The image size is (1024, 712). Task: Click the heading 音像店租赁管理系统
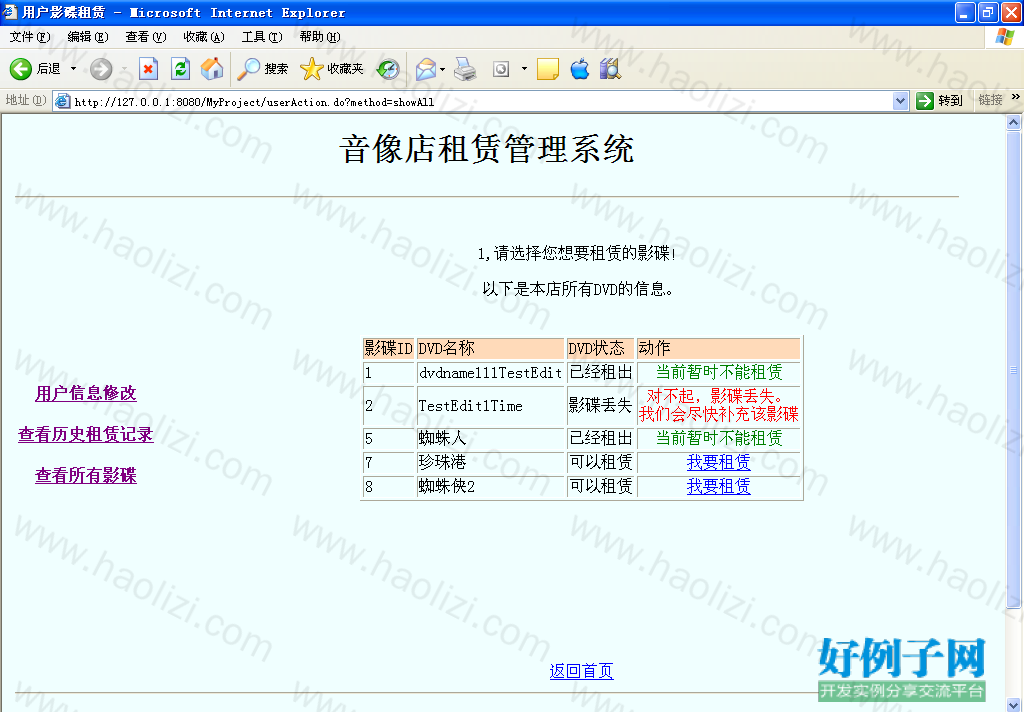click(487, 149)
